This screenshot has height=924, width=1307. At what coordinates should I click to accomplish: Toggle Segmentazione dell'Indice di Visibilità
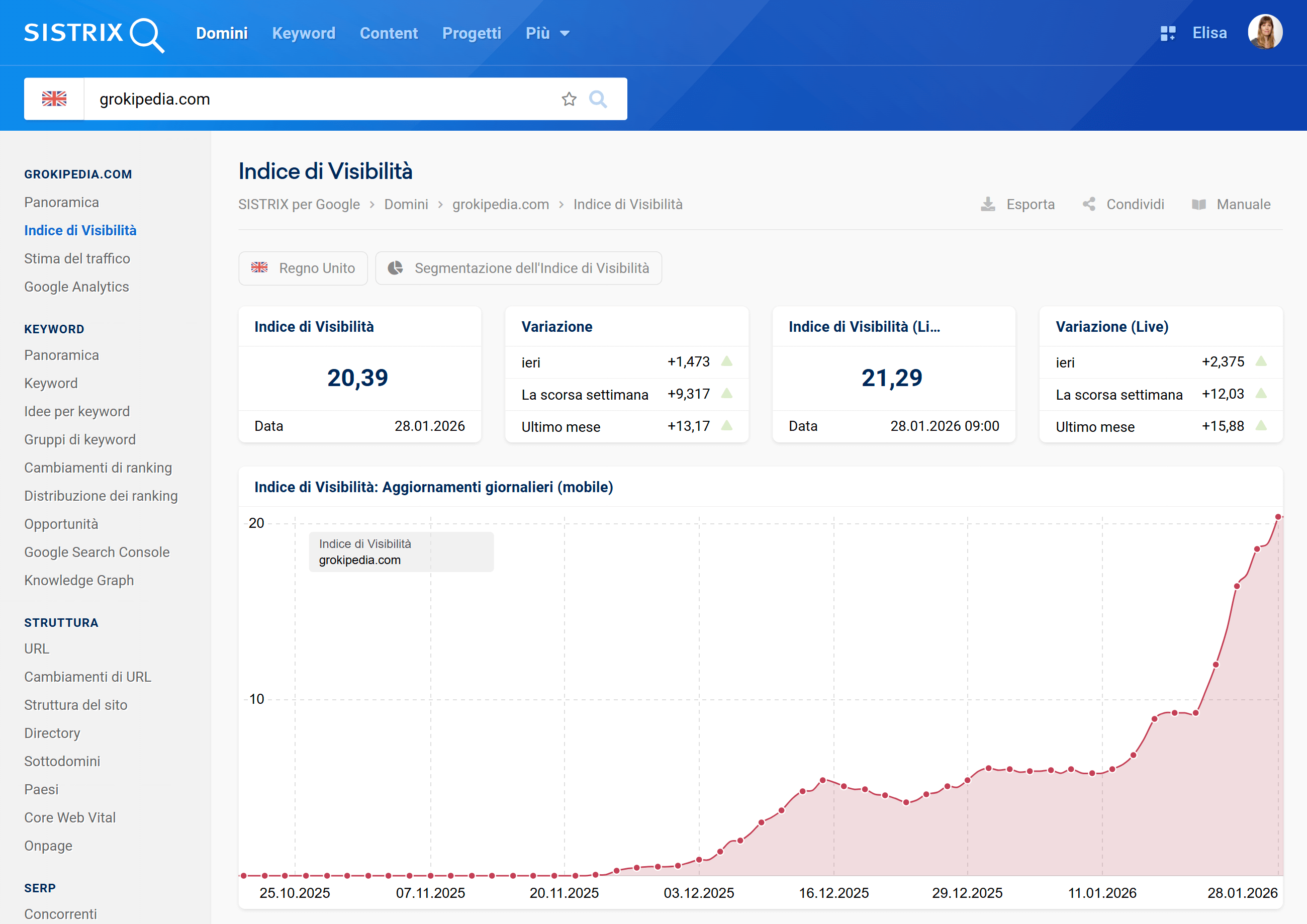tap(518, 267)
